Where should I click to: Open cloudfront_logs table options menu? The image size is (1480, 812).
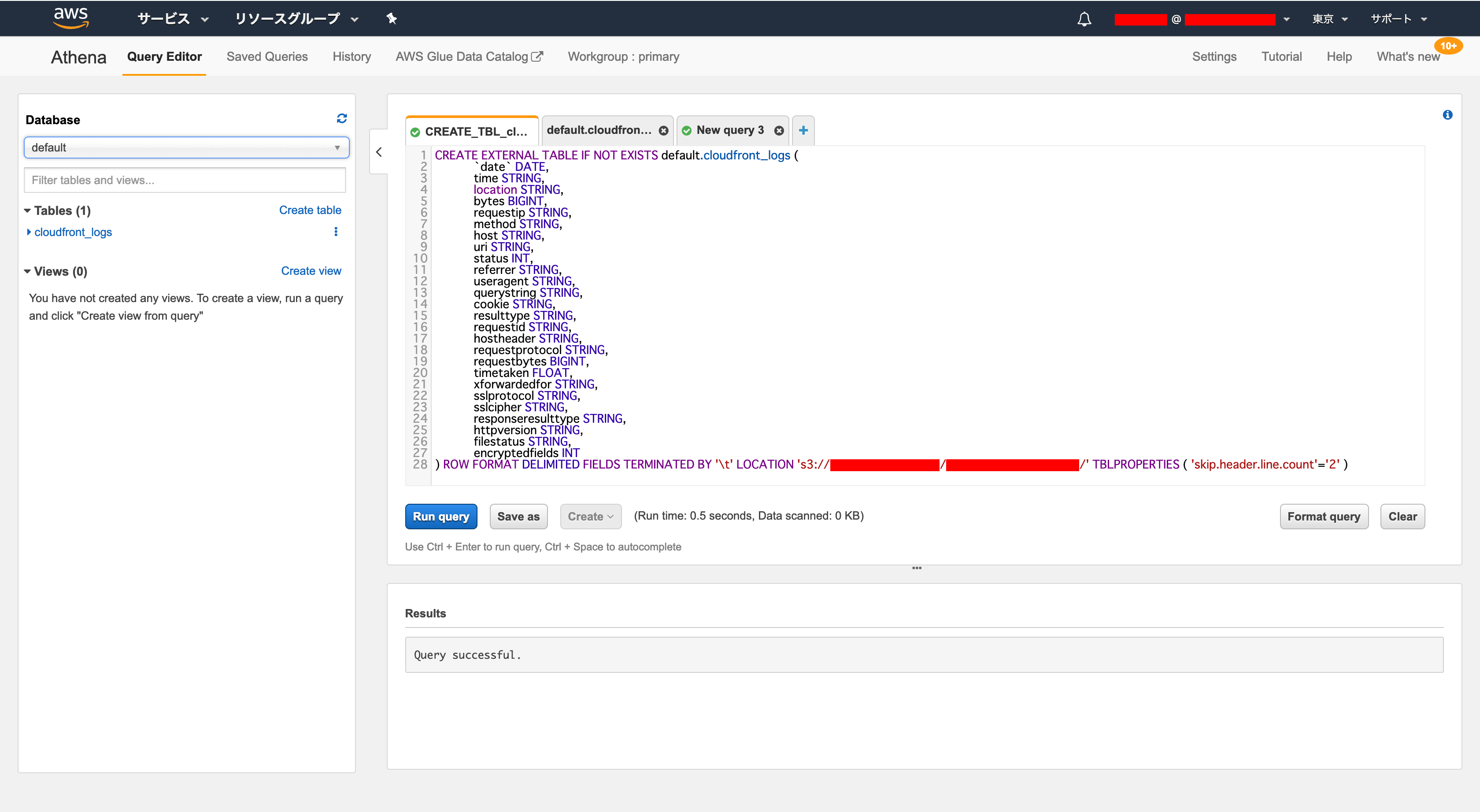point(336,232)
